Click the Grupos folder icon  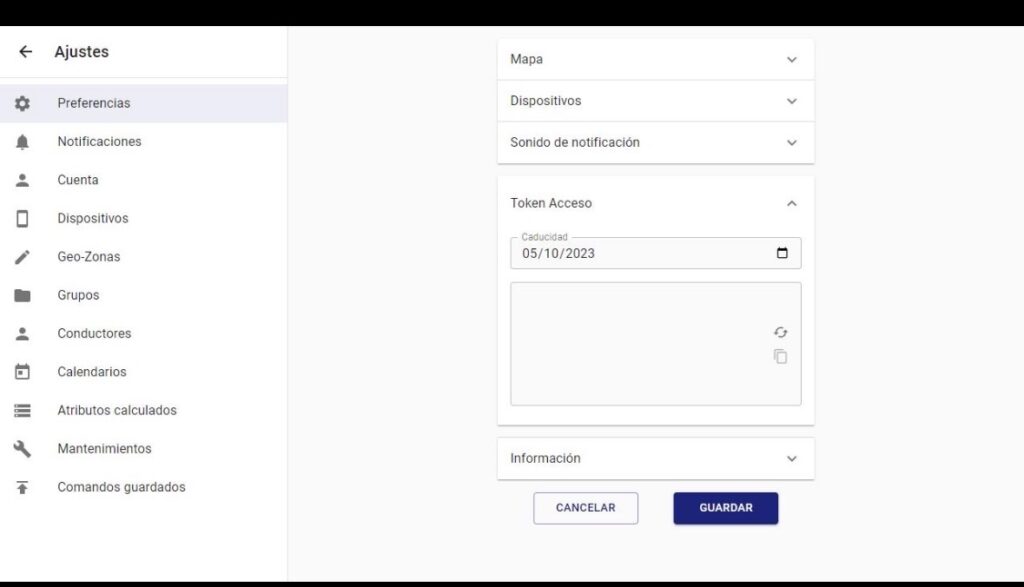[22, 296]
